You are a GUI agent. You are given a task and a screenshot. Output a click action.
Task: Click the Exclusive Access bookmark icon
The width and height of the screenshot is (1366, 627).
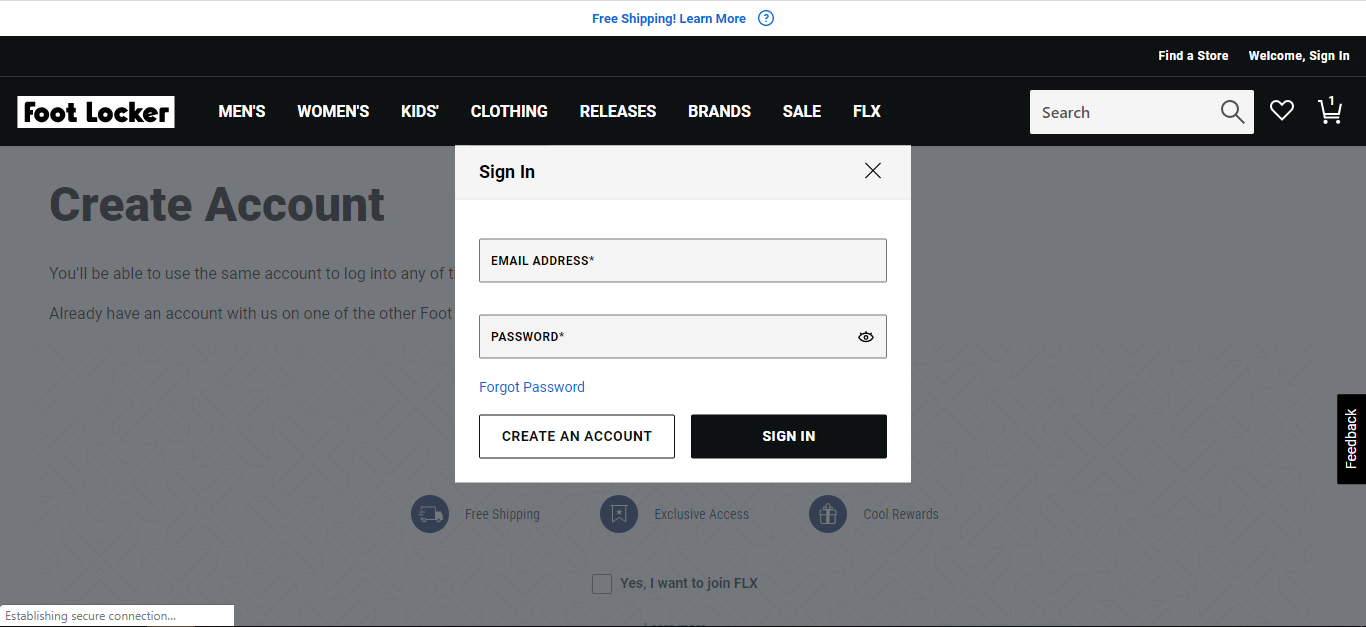click(619, 514)
